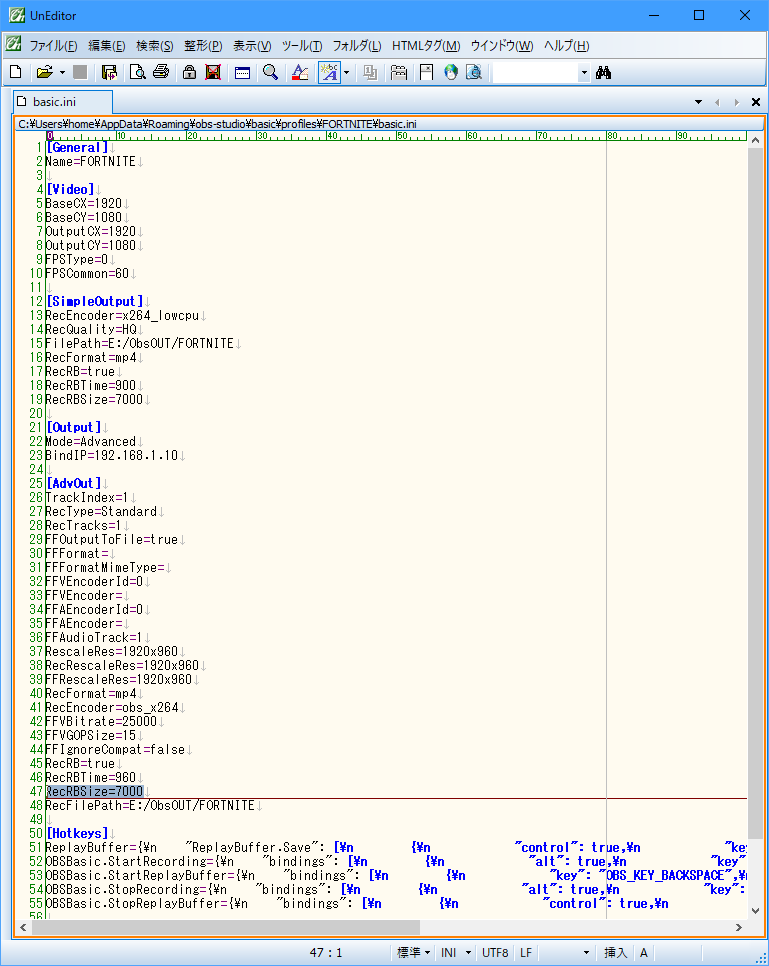769x966 pixels.
Task: Click the horizontal scrollbar thumb
Action: (226, 927)
